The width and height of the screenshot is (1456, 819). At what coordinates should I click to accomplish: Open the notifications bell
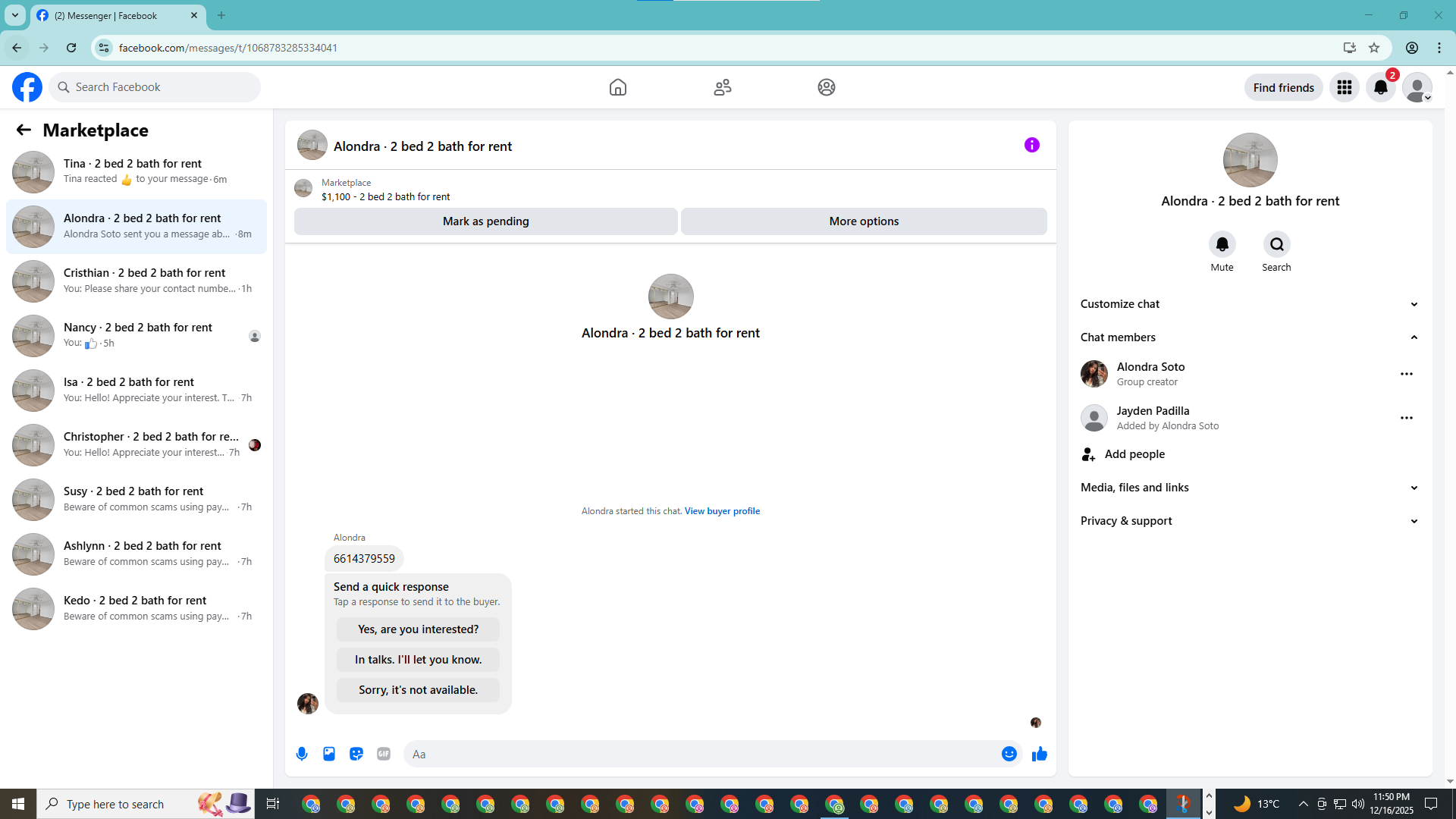(x=1381, y=87)
